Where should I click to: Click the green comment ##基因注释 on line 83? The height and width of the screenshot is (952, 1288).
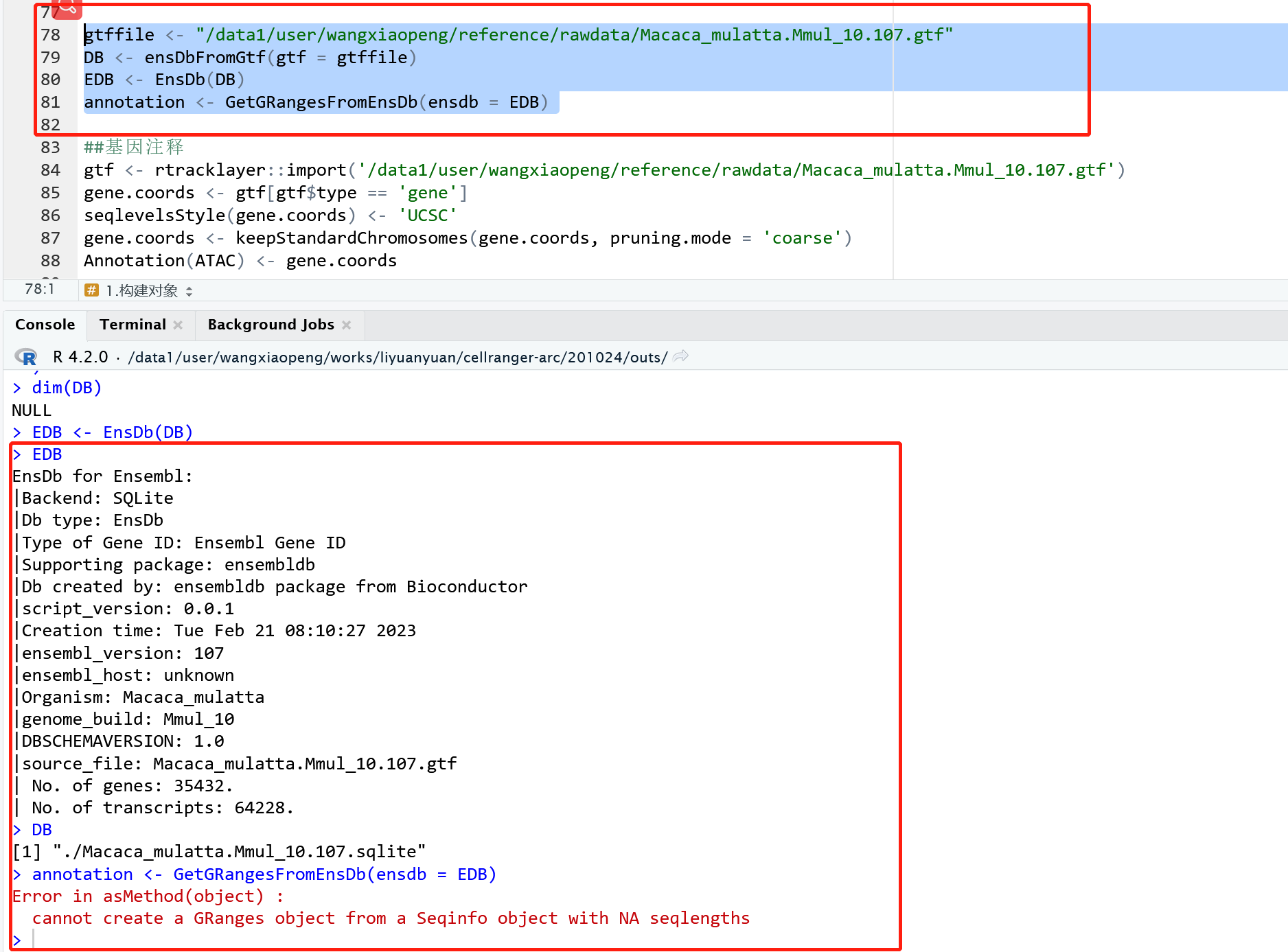click(x=133, y=147)
